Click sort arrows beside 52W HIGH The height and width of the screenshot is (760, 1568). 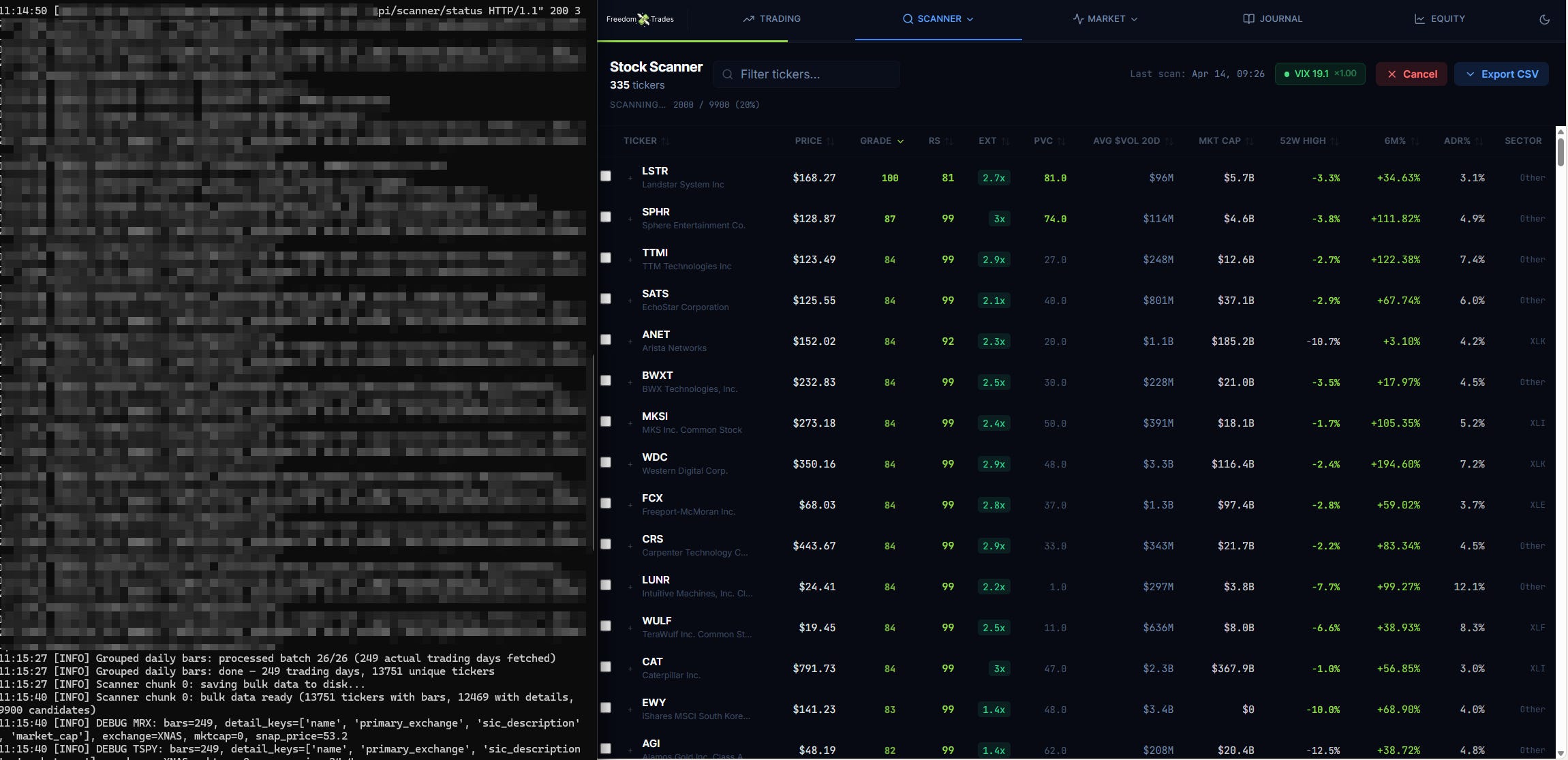[x=1334, y=141]
